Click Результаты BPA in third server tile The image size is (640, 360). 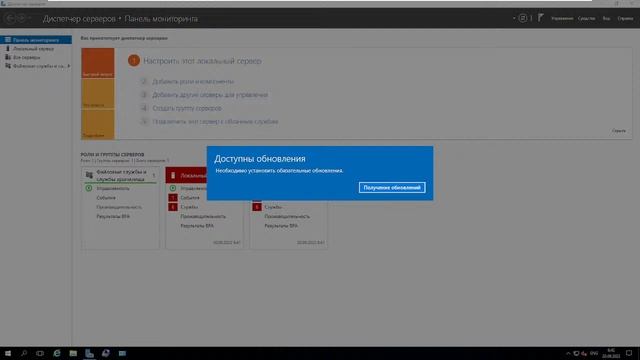point(281,226)
